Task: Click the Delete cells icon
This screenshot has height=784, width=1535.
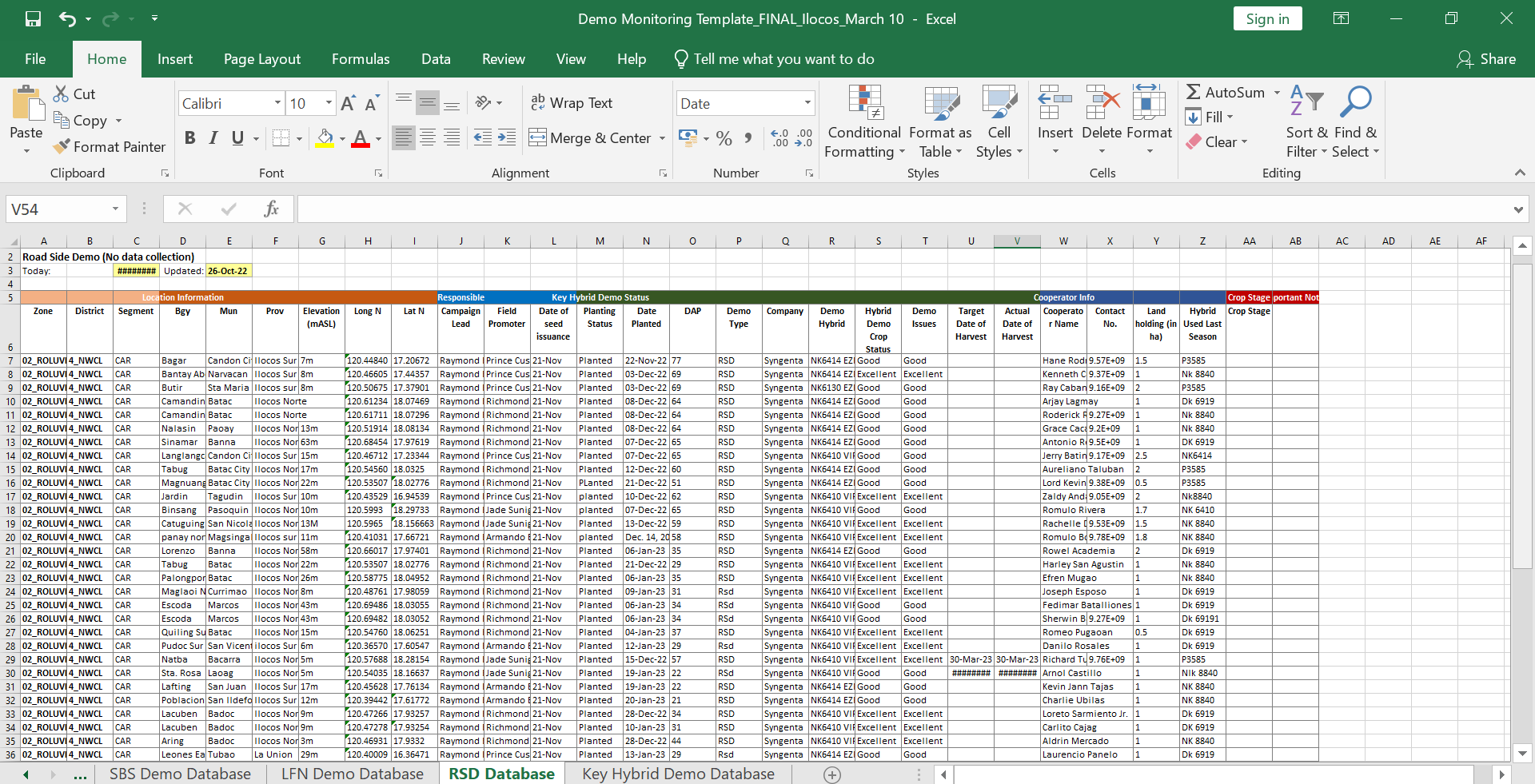Action: (x=1102, y=102)
